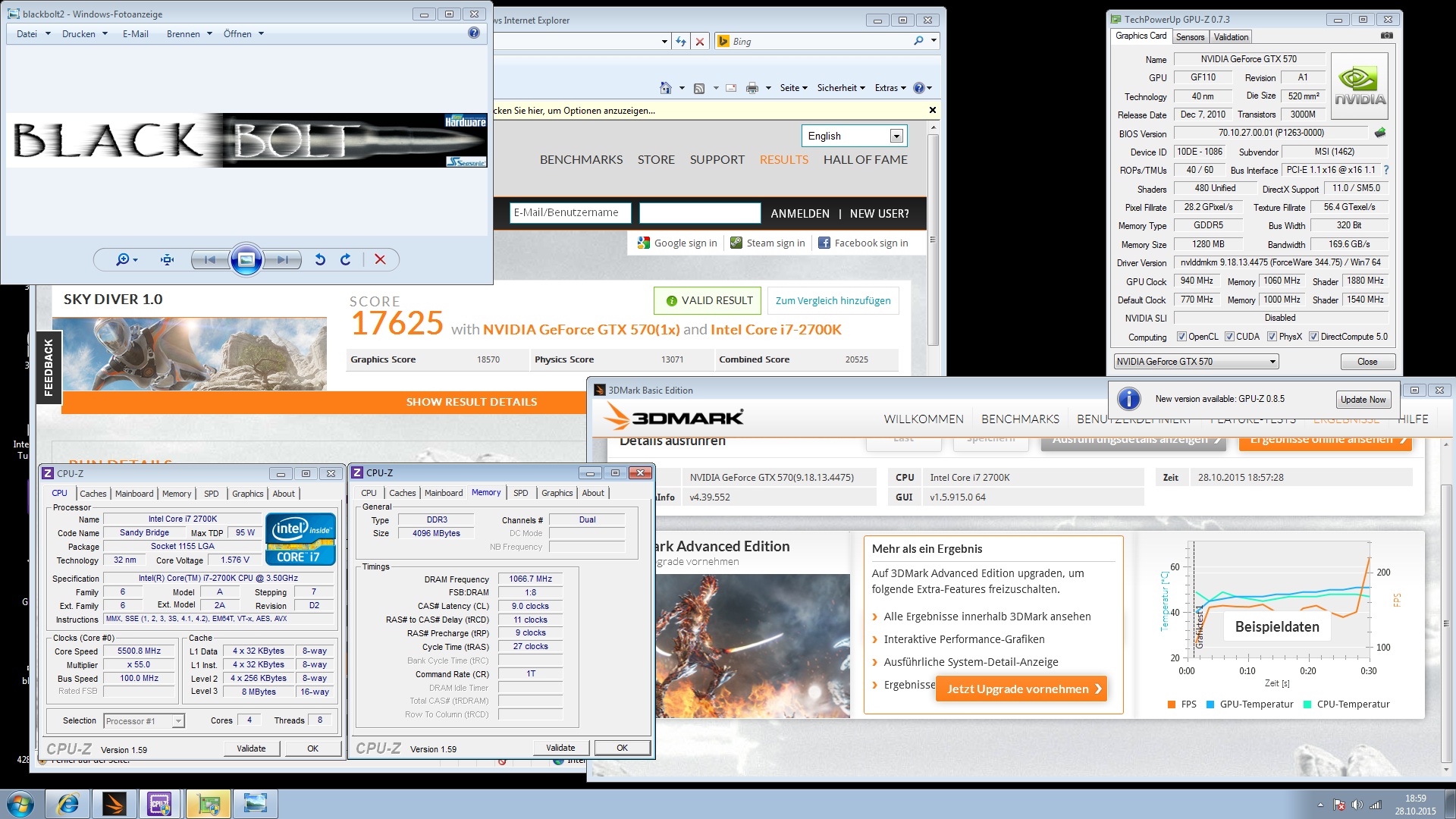Click the Google sign in link

click(677, 243)
